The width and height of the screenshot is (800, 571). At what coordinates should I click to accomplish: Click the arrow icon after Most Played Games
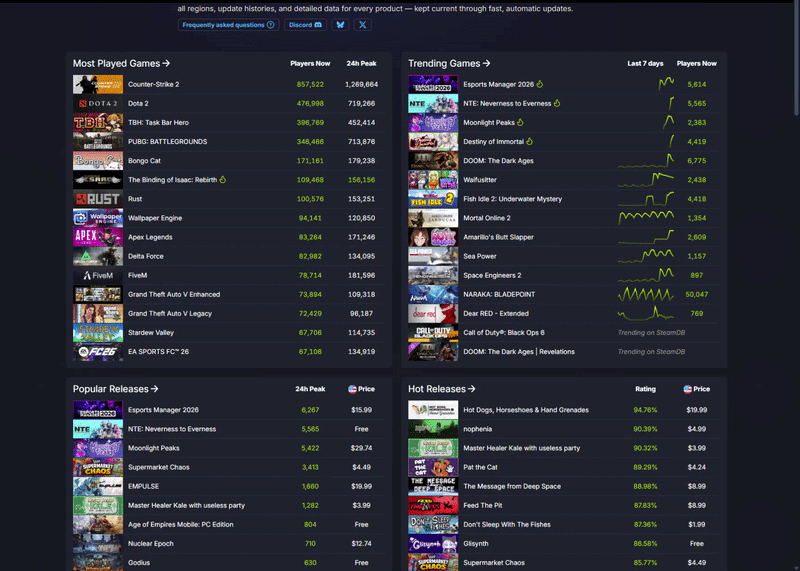click(x=166, y=63)
